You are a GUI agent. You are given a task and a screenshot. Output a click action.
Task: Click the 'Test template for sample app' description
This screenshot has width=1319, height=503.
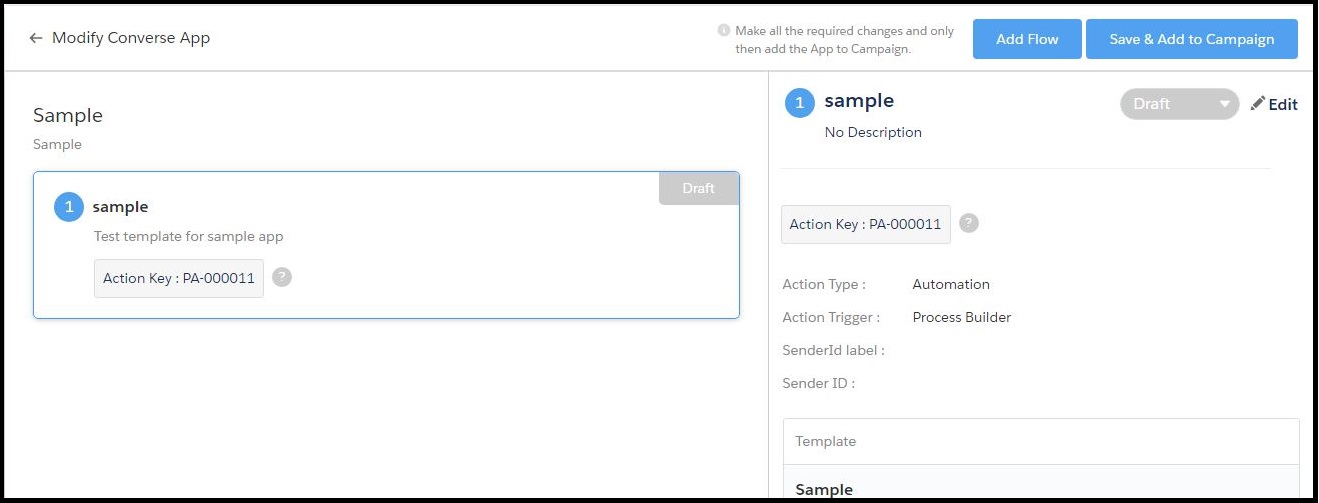189,237
